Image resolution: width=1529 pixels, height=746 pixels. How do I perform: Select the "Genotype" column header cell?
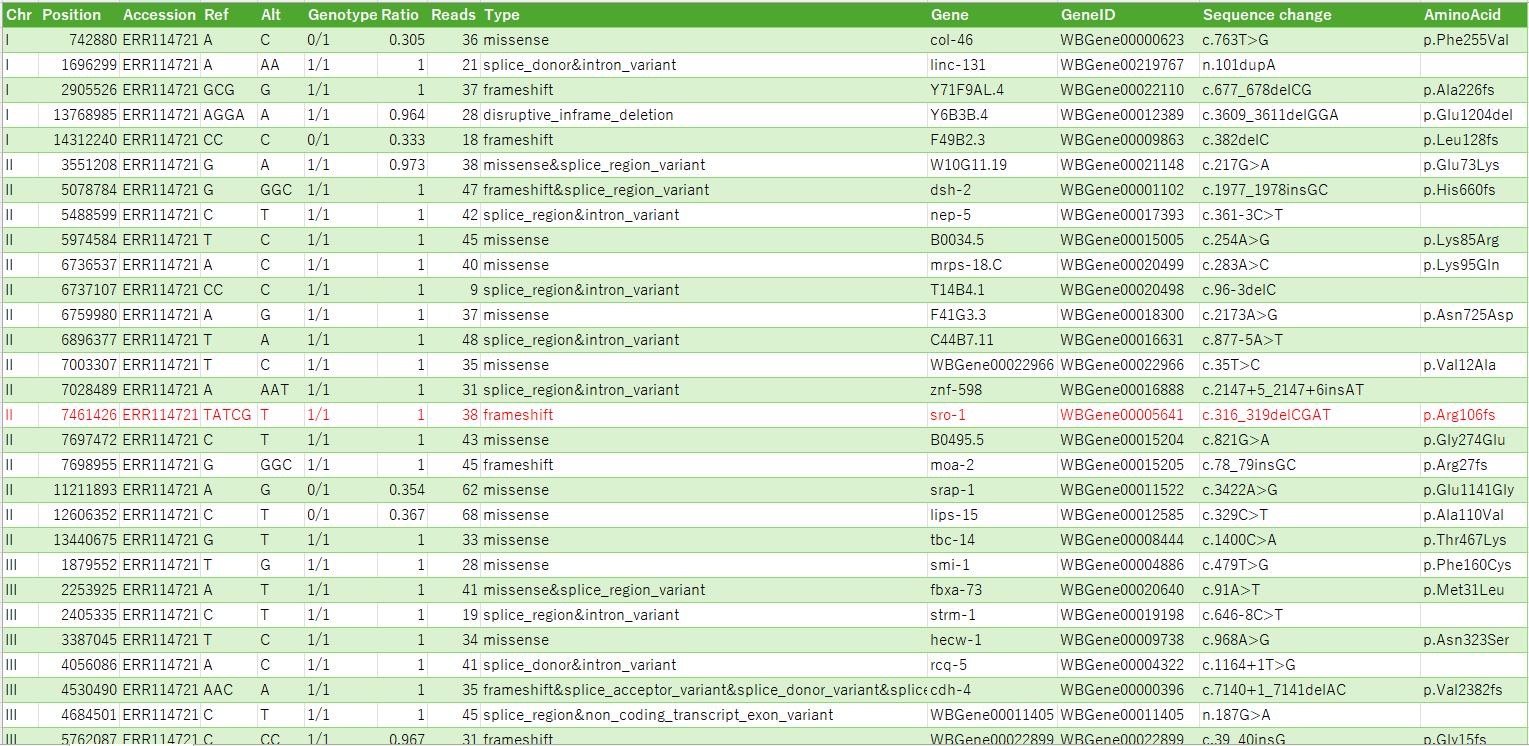(x=342, y=15)
